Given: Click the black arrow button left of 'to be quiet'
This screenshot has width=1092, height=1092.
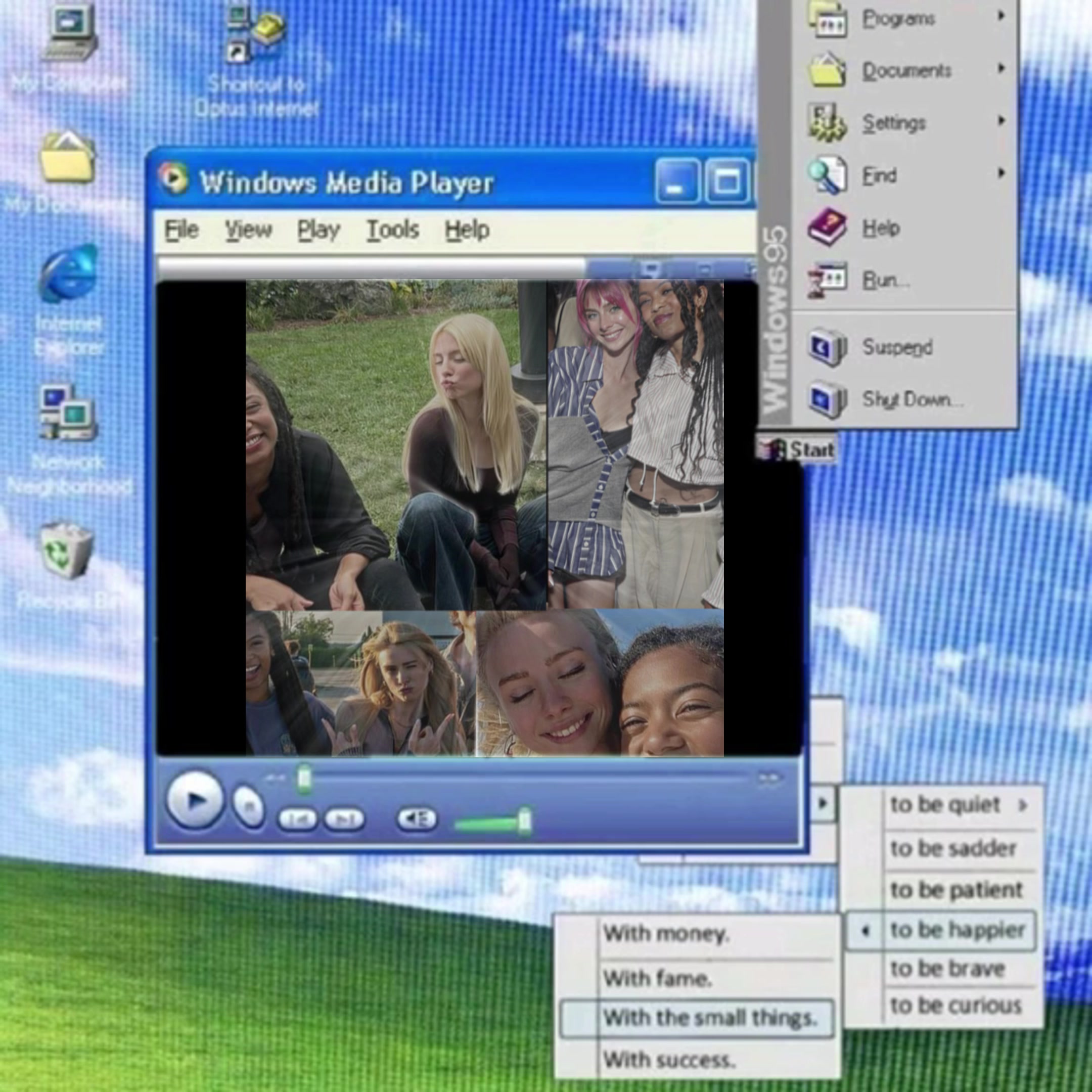Looking at the screenshot, I should point(823,803).
